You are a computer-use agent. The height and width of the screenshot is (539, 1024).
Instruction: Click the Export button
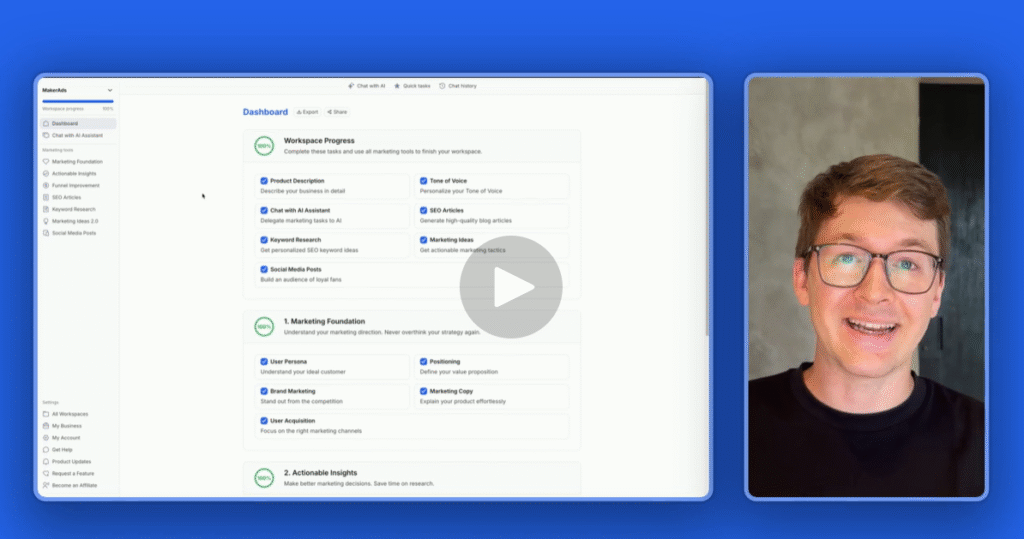point(306,112)
